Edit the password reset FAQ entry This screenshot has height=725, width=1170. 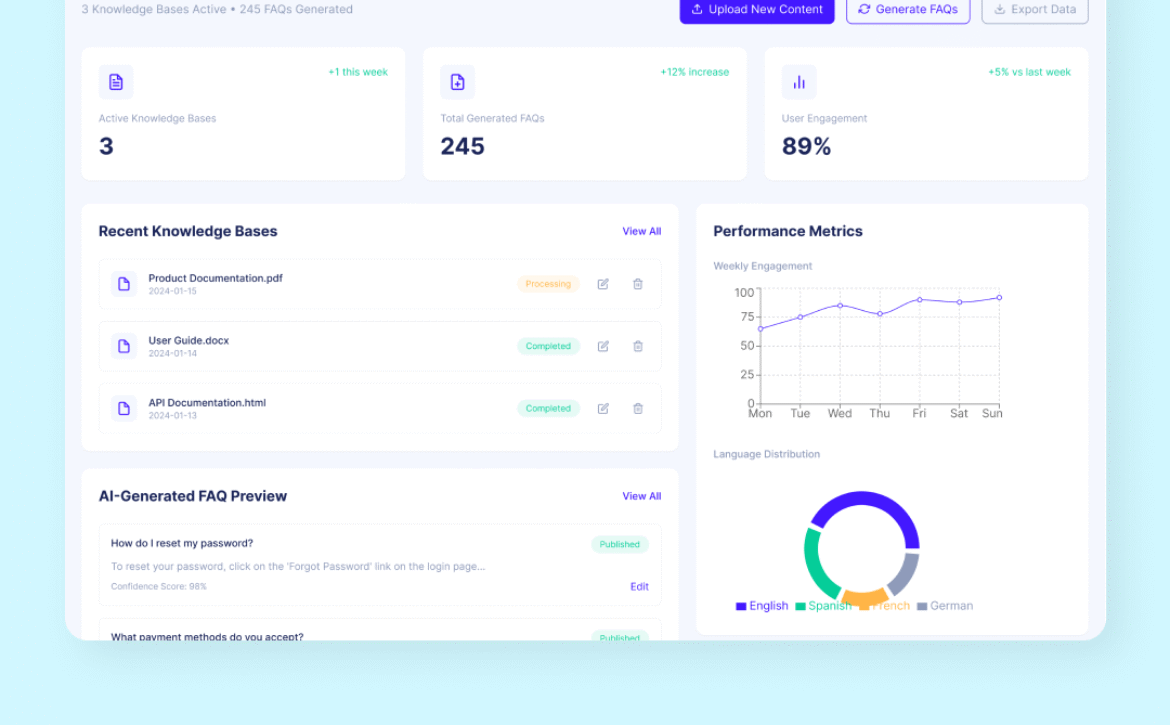click(x=639, y=587)
